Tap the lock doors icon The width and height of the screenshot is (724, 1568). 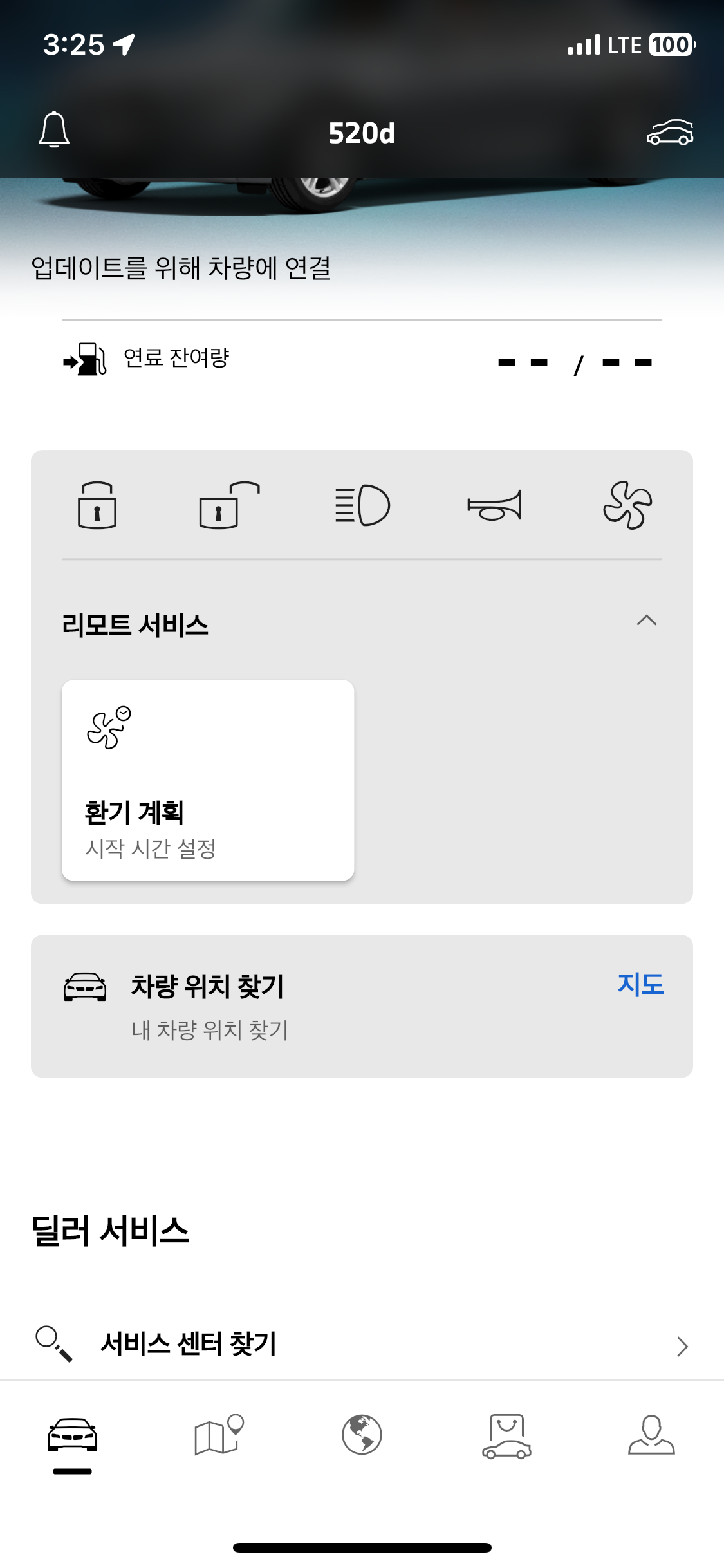97,505
